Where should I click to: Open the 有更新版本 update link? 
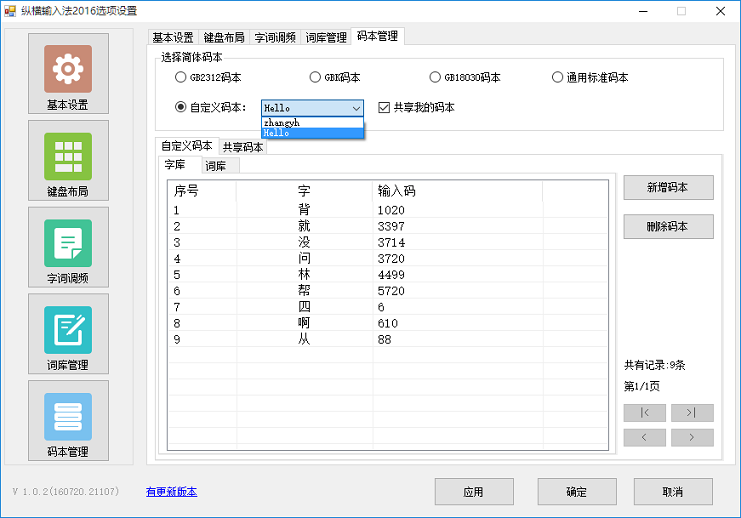click(171, 491)
